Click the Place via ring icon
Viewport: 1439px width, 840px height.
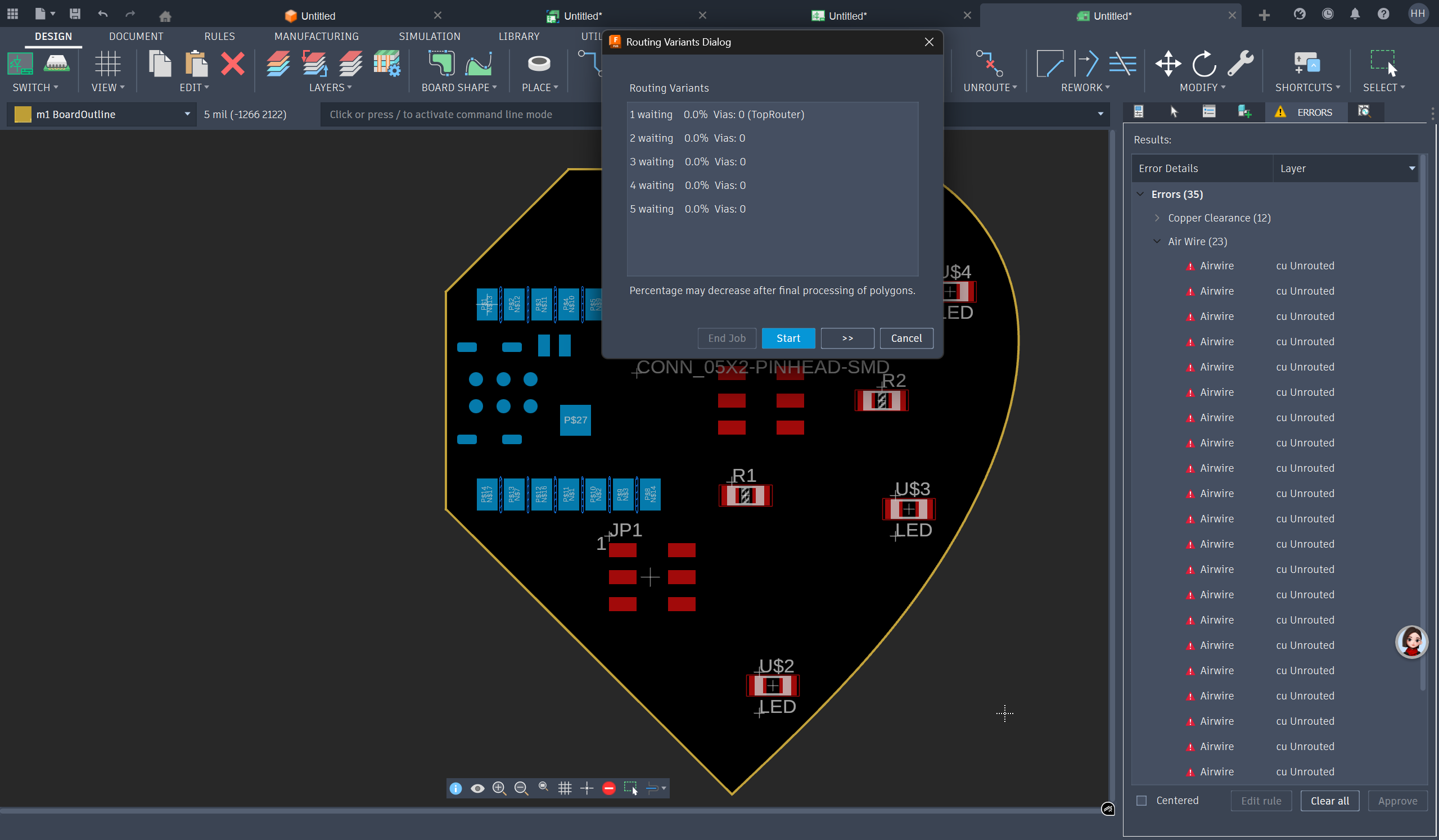[x=539, y=64]
